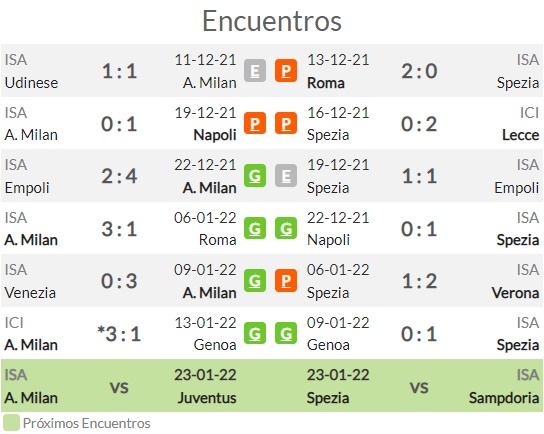Click the green G badge beside Genoa 09-01-22
Viewport: 544px width, 434px height.
click(x=286, y=333)
